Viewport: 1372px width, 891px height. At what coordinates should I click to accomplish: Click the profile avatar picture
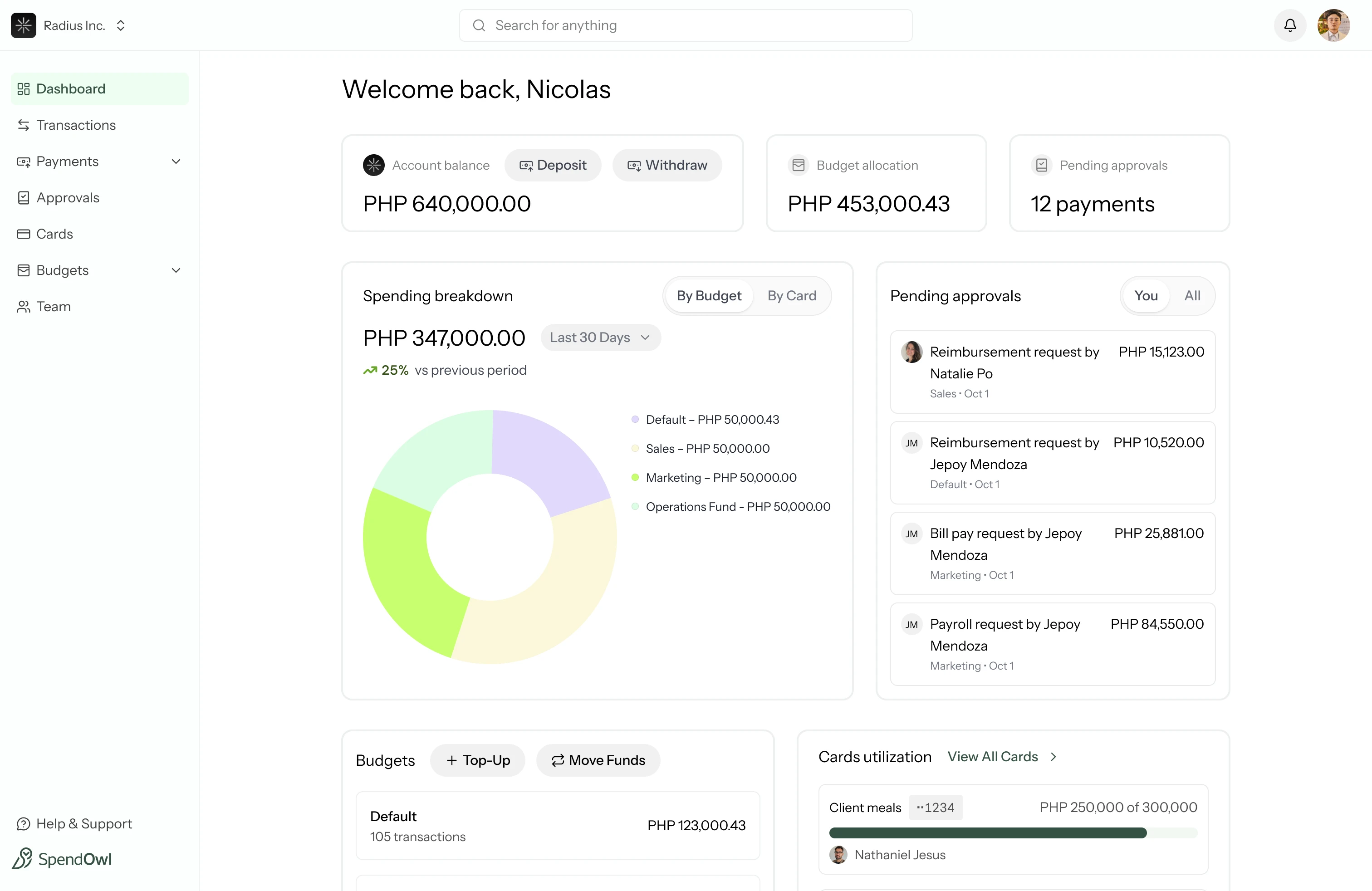[x=1334, y=25]
